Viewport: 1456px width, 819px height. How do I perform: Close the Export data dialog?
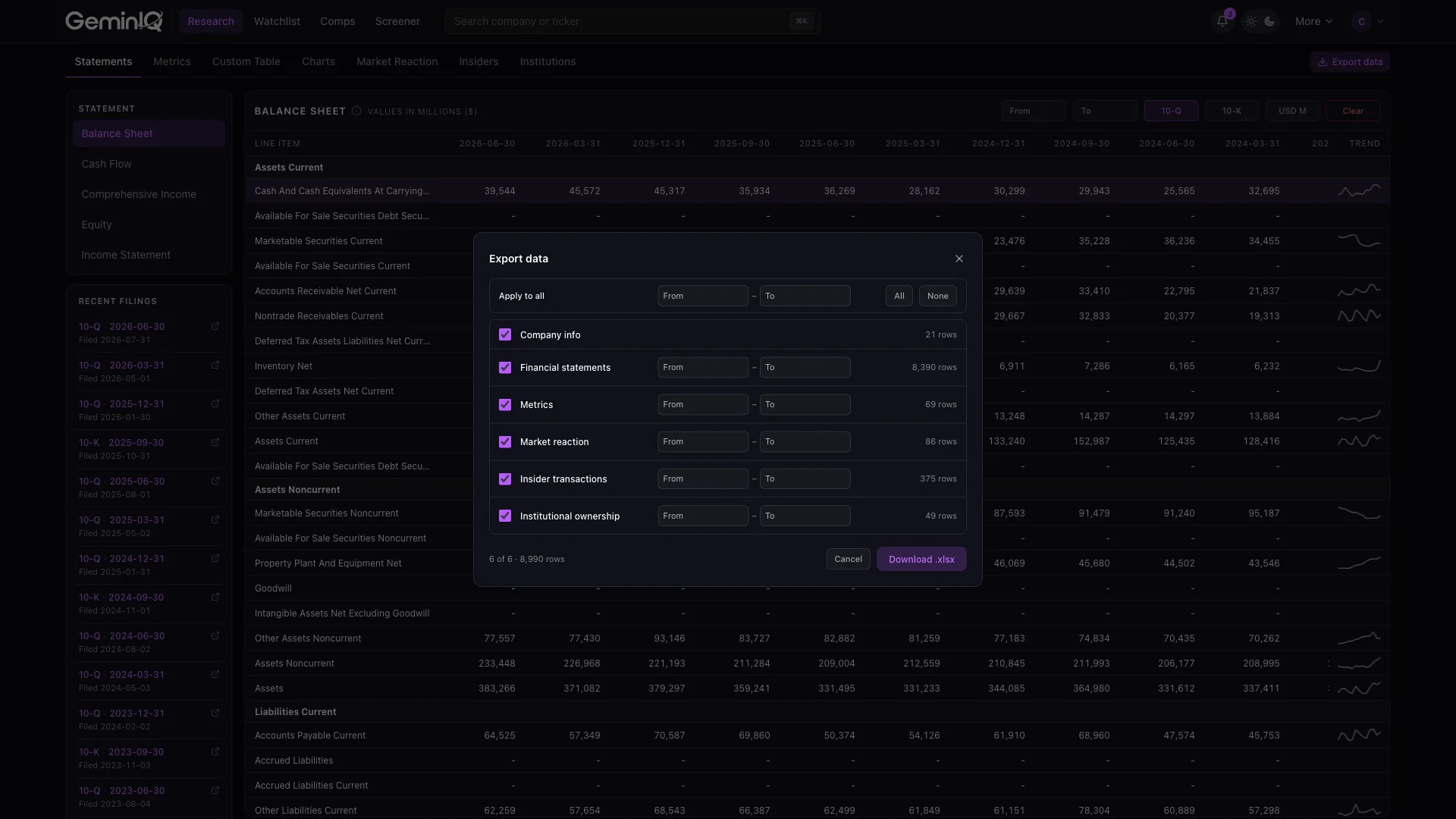[959, 259]
